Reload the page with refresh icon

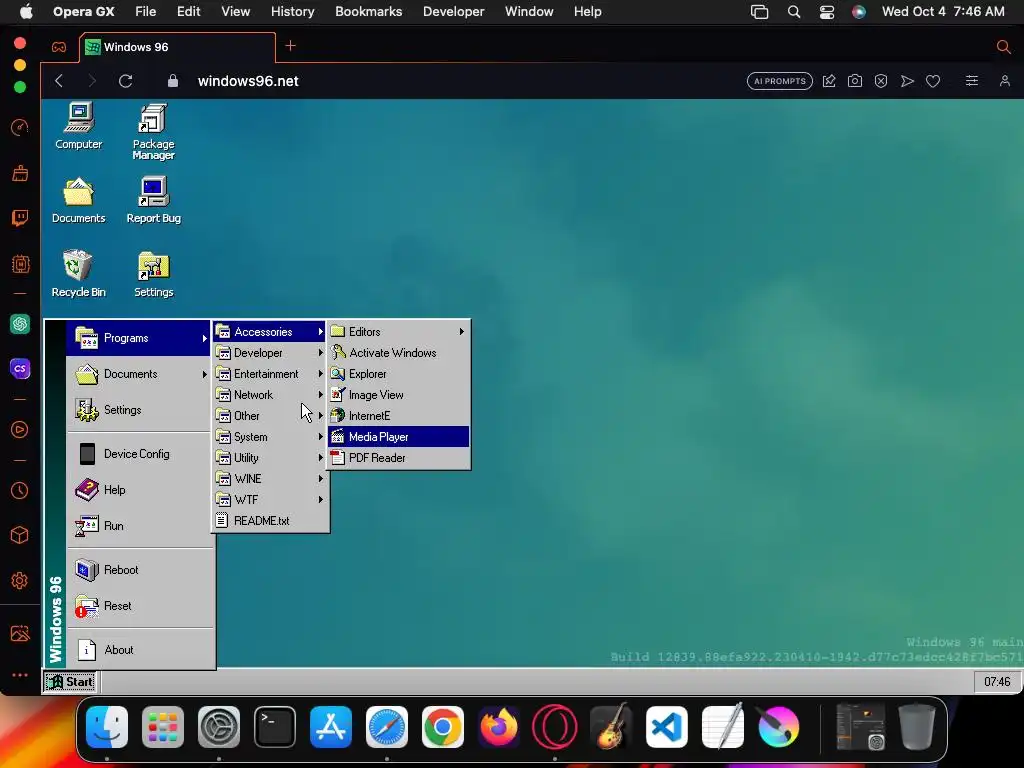click(125, 81)
